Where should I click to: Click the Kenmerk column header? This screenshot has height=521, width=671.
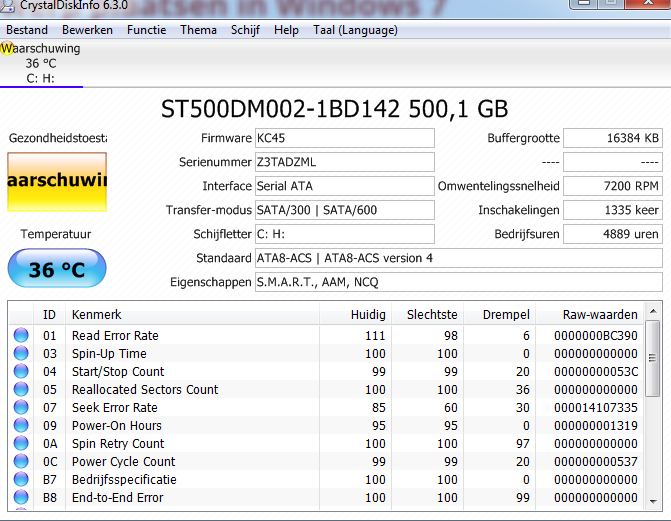192,315
